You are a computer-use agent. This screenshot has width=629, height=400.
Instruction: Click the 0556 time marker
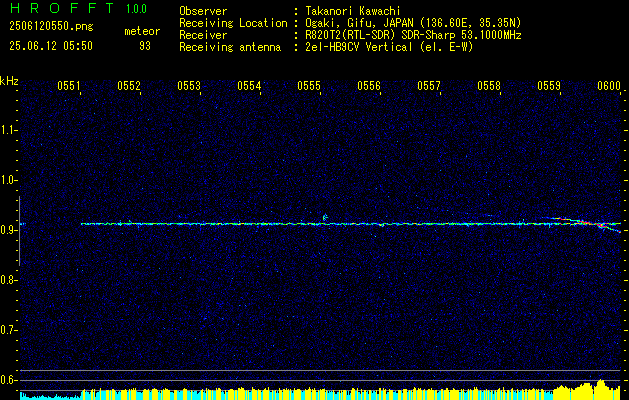(x=369, y=86)
